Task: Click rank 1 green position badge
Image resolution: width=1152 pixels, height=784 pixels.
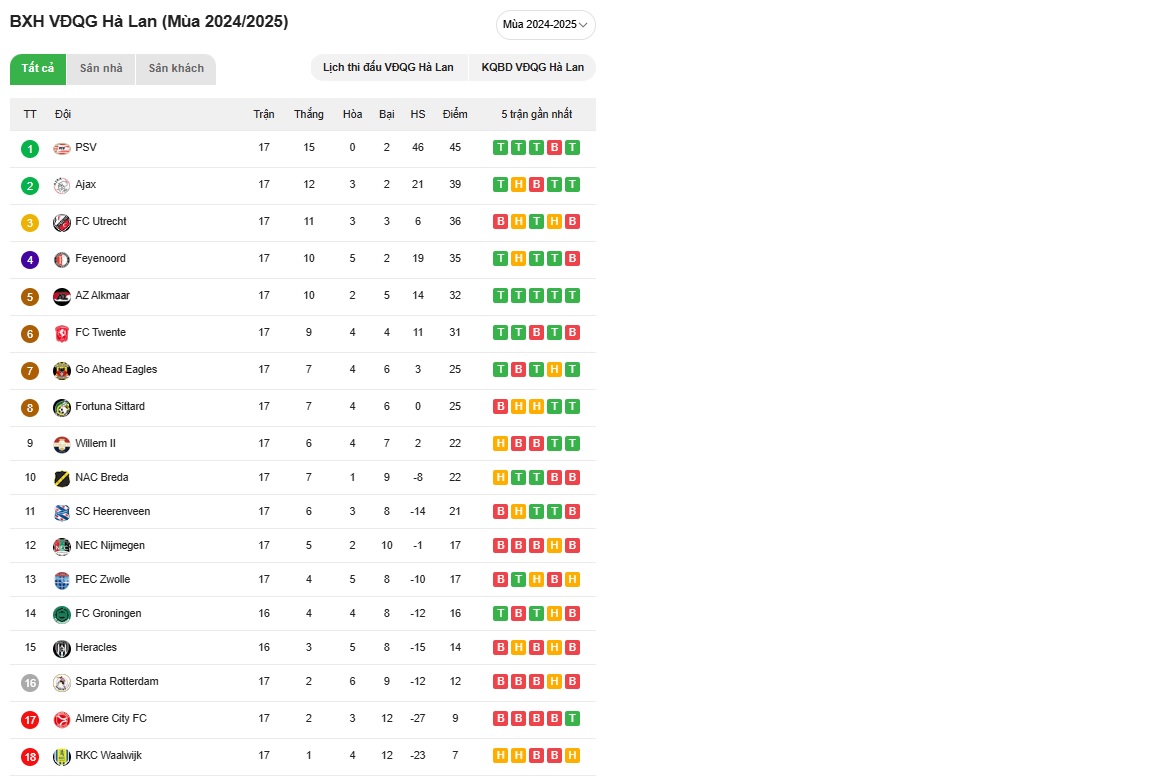Action: click(x=30, y=149)
